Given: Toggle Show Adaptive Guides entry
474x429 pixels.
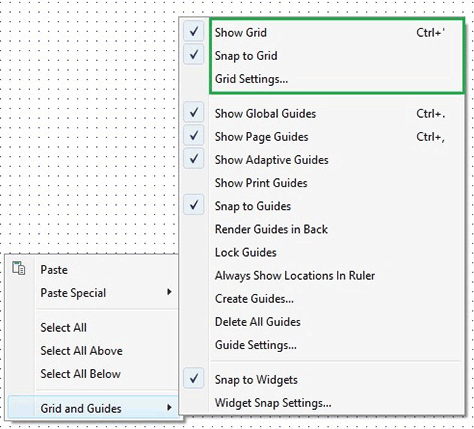Looking at the screenshot, I should pyautogui.click(x=272, y=160).
